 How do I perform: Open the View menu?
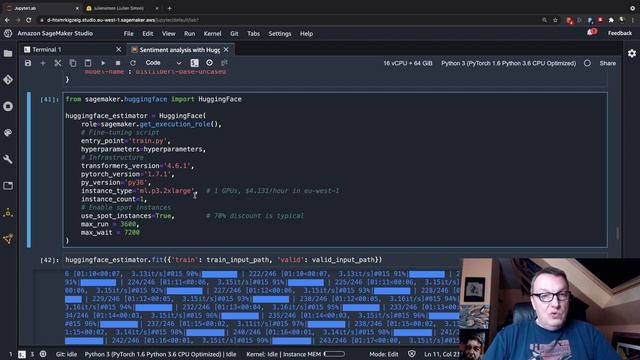click(x=169, y=33)
